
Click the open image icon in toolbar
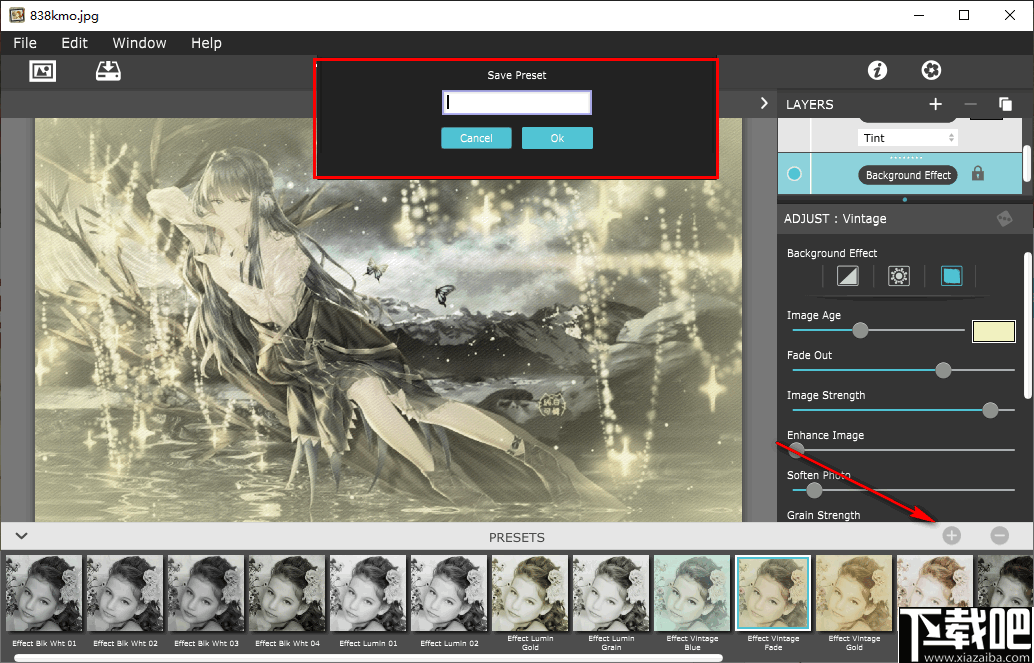point(43,71)
